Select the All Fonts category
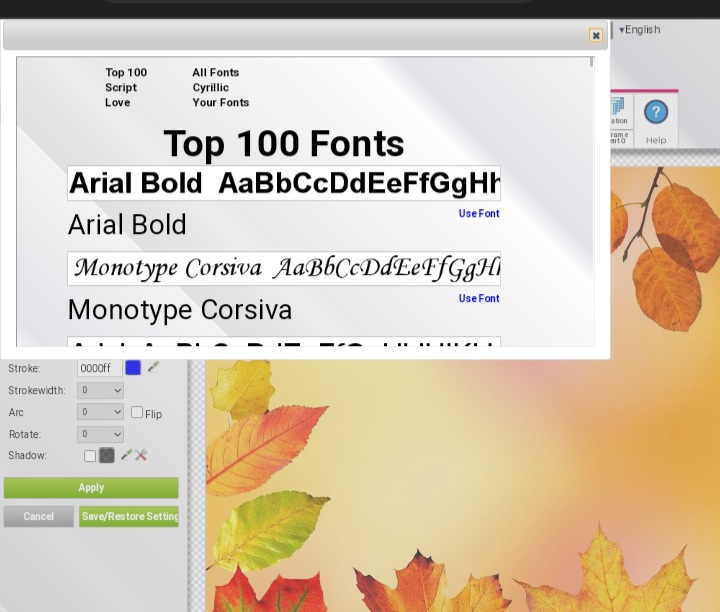 tap(215, 73)
